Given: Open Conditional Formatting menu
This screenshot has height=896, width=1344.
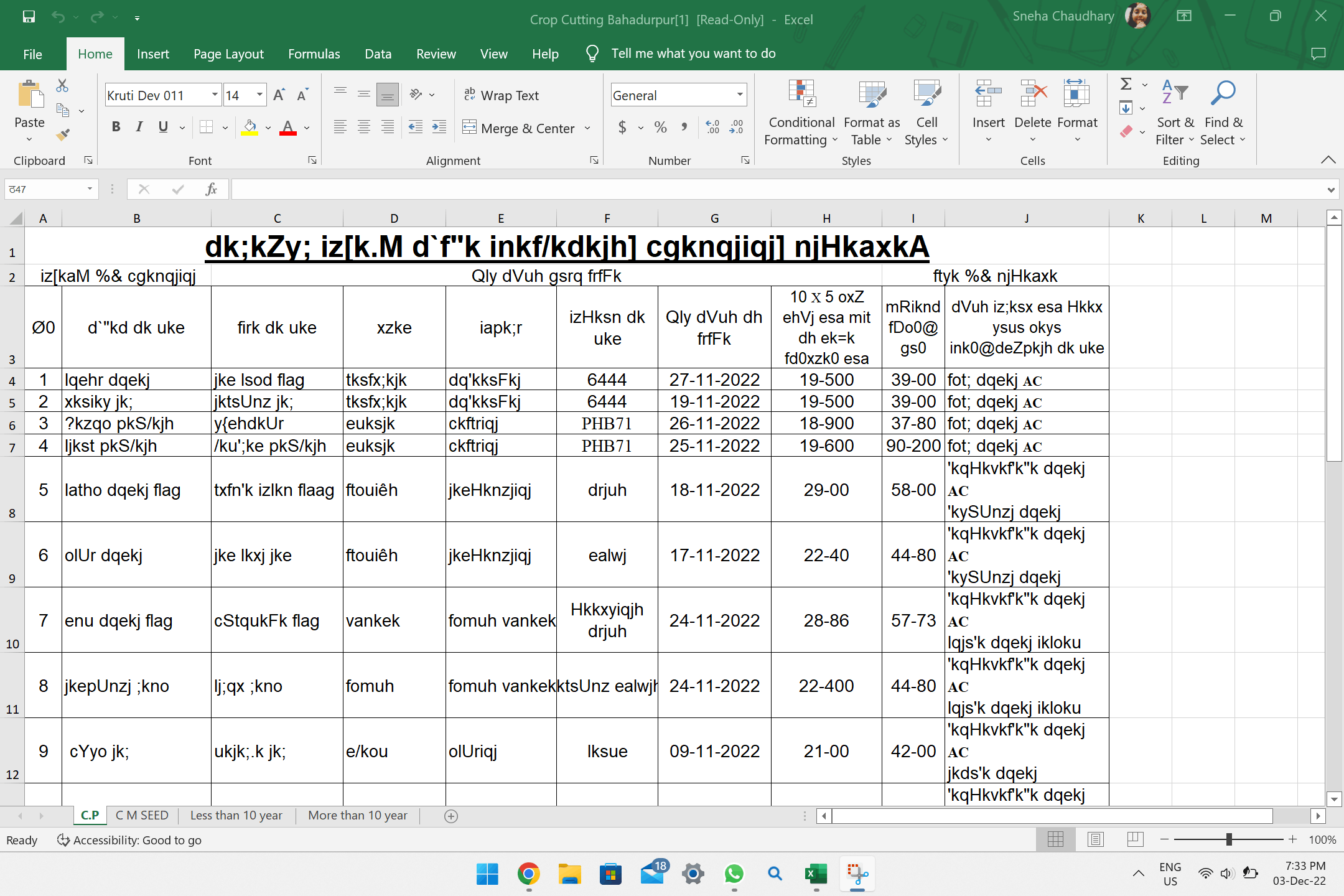Looking at the screenshot, I should point(801,112).
